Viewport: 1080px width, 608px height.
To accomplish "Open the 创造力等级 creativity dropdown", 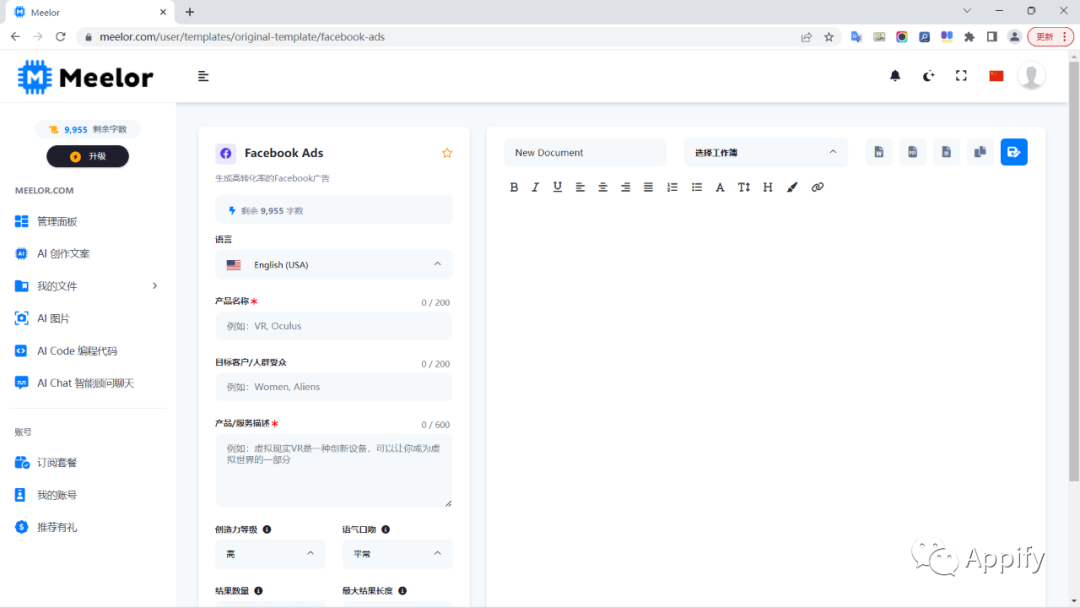I will (270, 554).
